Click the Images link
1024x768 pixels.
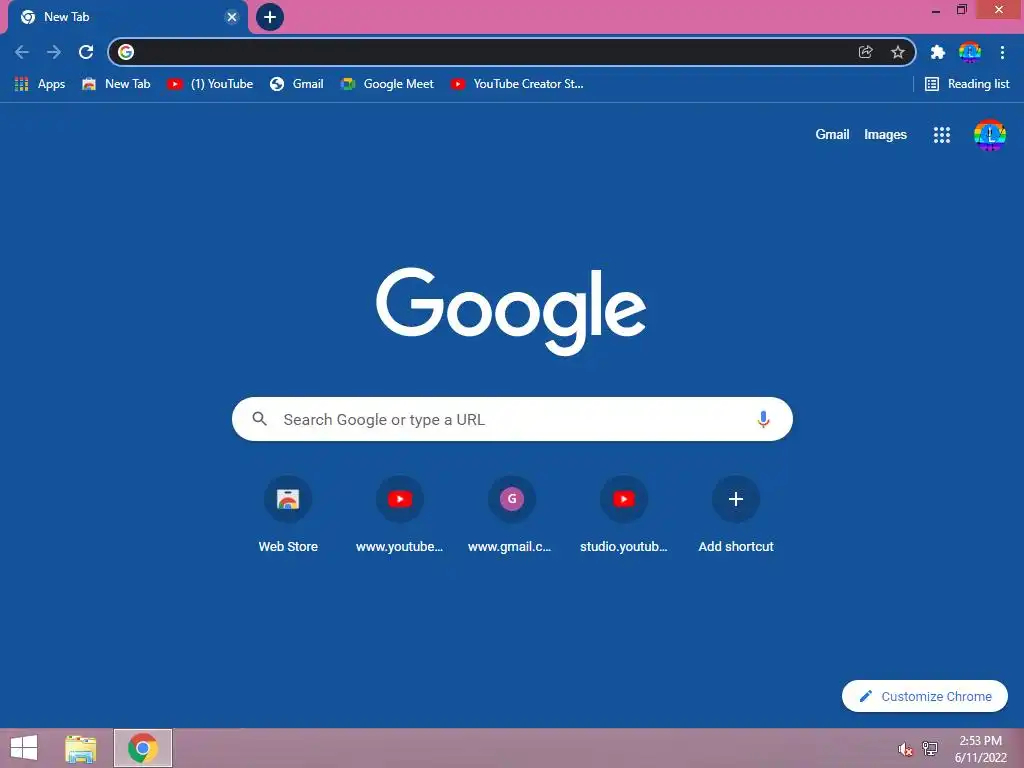tap(885, 135)
